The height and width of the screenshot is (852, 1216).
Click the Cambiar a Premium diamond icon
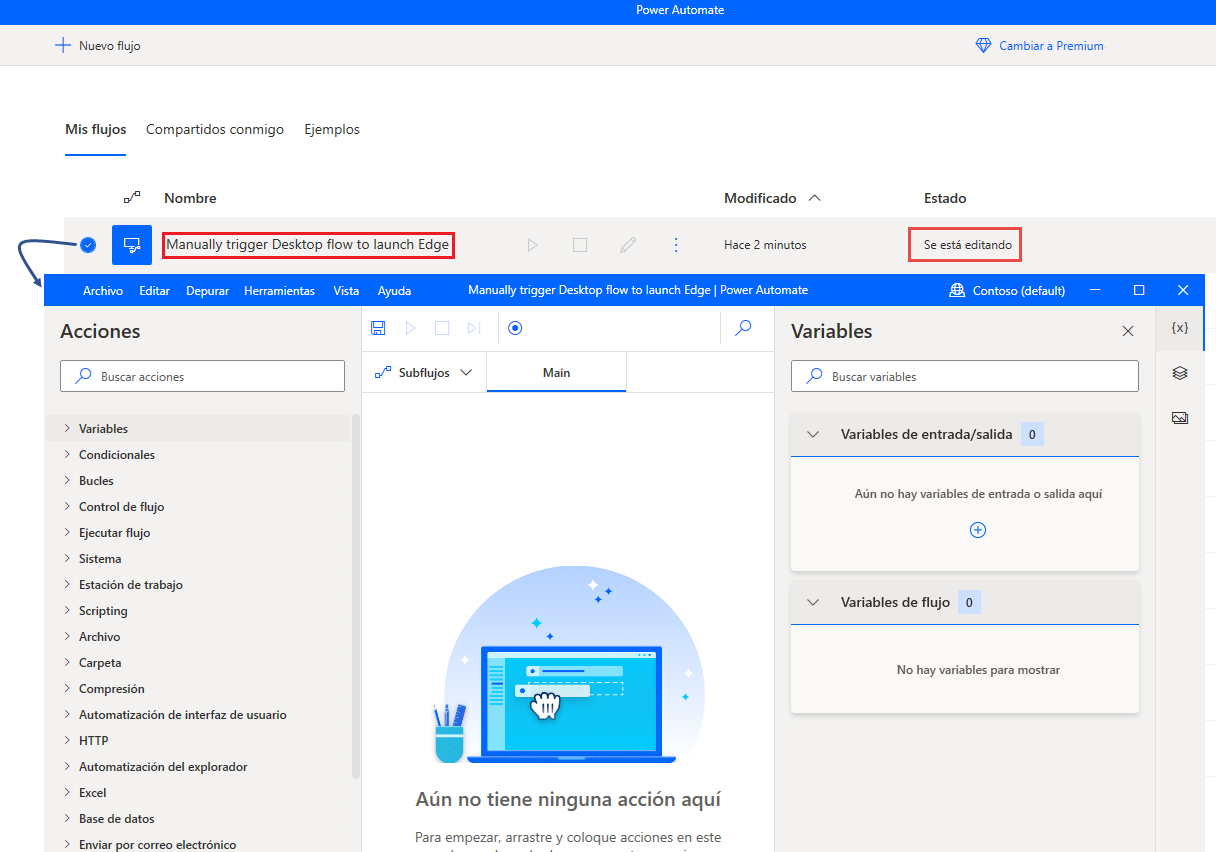point(983,45)
